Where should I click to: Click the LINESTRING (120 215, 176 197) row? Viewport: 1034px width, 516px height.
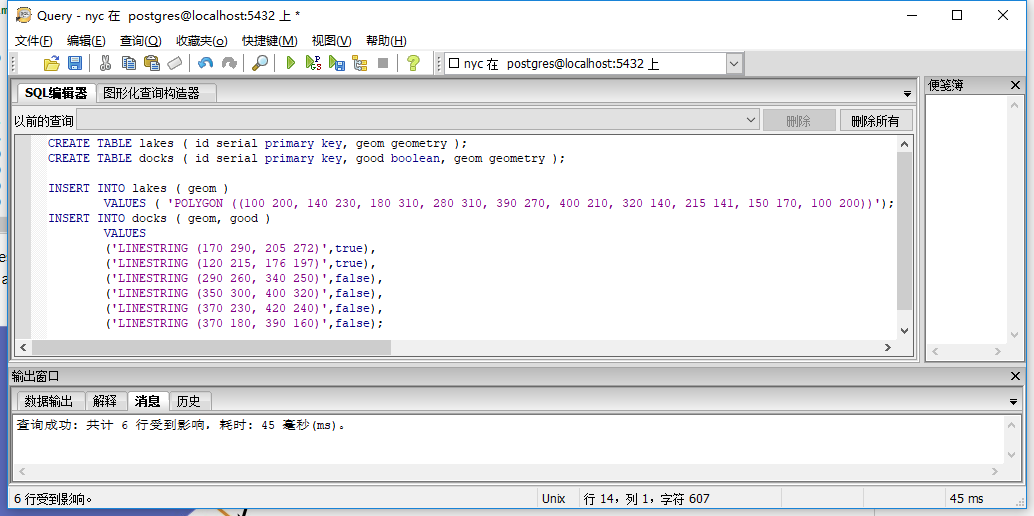click(x=241, y=263)
